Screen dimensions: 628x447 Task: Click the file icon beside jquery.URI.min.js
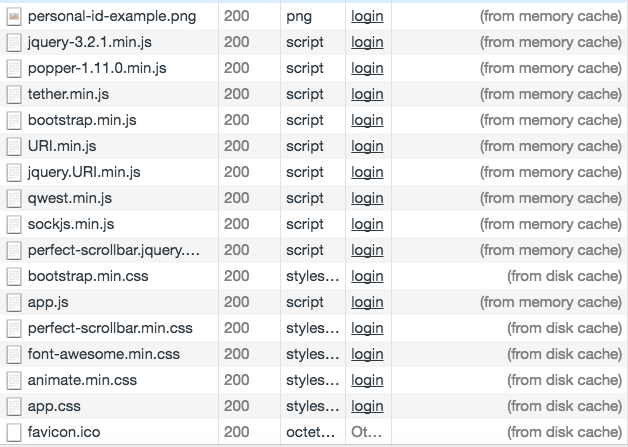pos(14,173)
